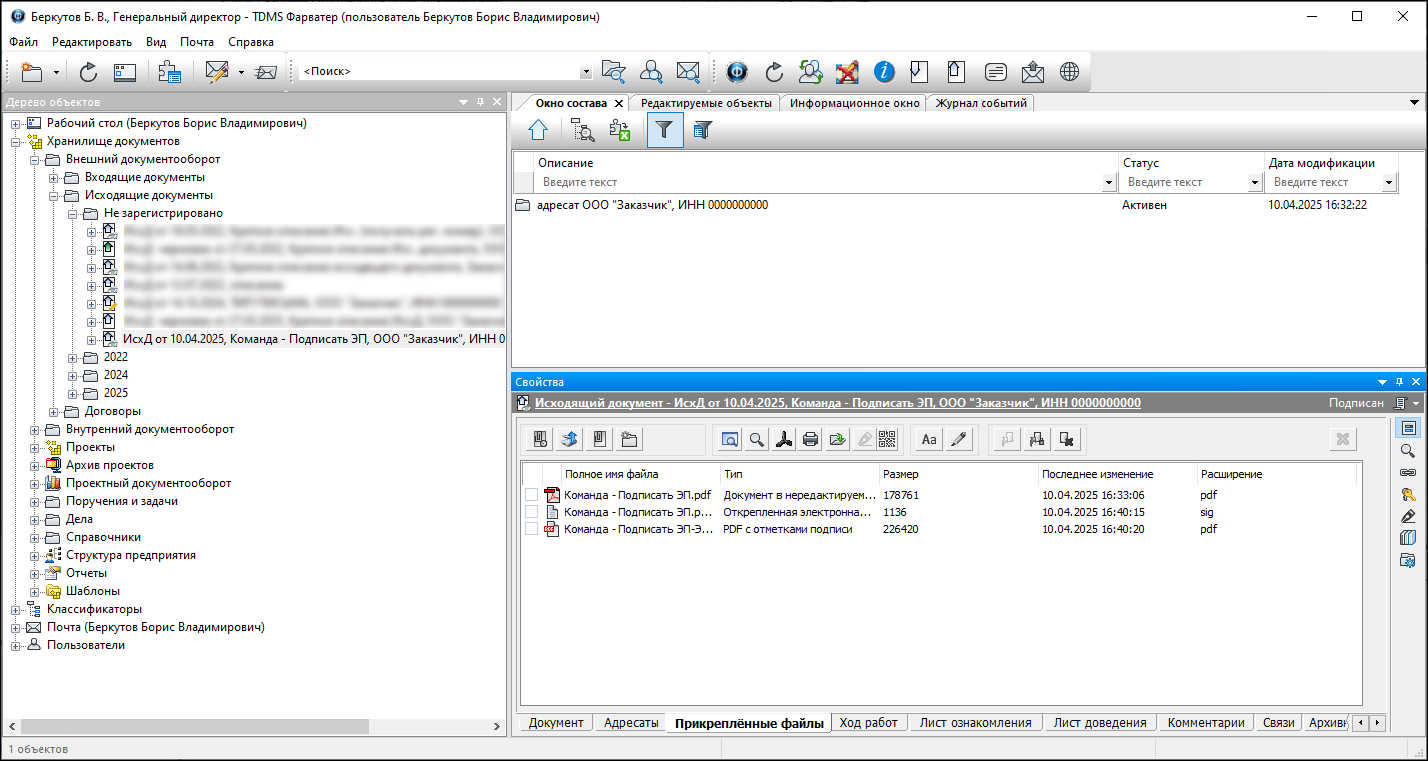Open the Адресаты tab in properties
This screenshot has width=1428, height=761.
pos(630,723)
